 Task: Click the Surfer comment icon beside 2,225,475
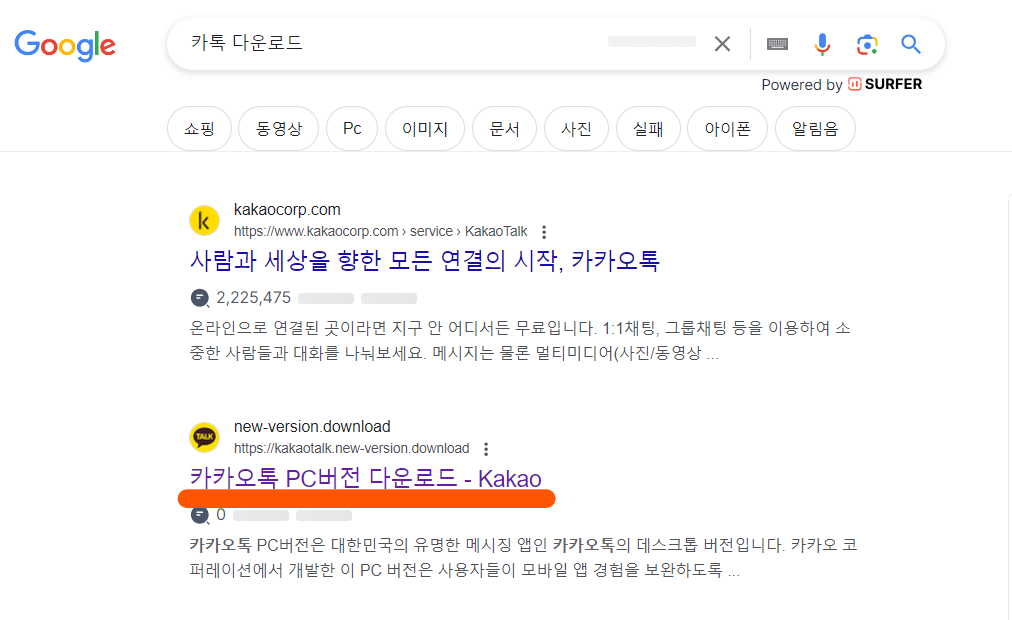[200, 298]
